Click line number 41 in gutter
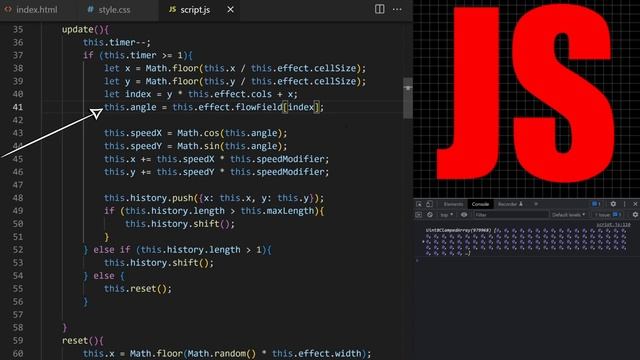The height and width of the screenshot is (360, 640). [x=18, y=107]
